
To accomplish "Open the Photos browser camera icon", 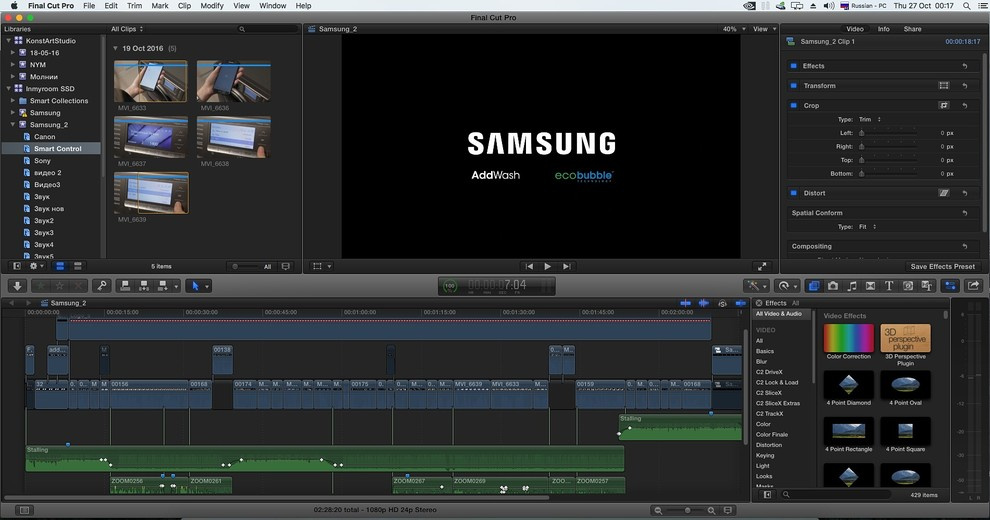I will (x=832, y=286).
